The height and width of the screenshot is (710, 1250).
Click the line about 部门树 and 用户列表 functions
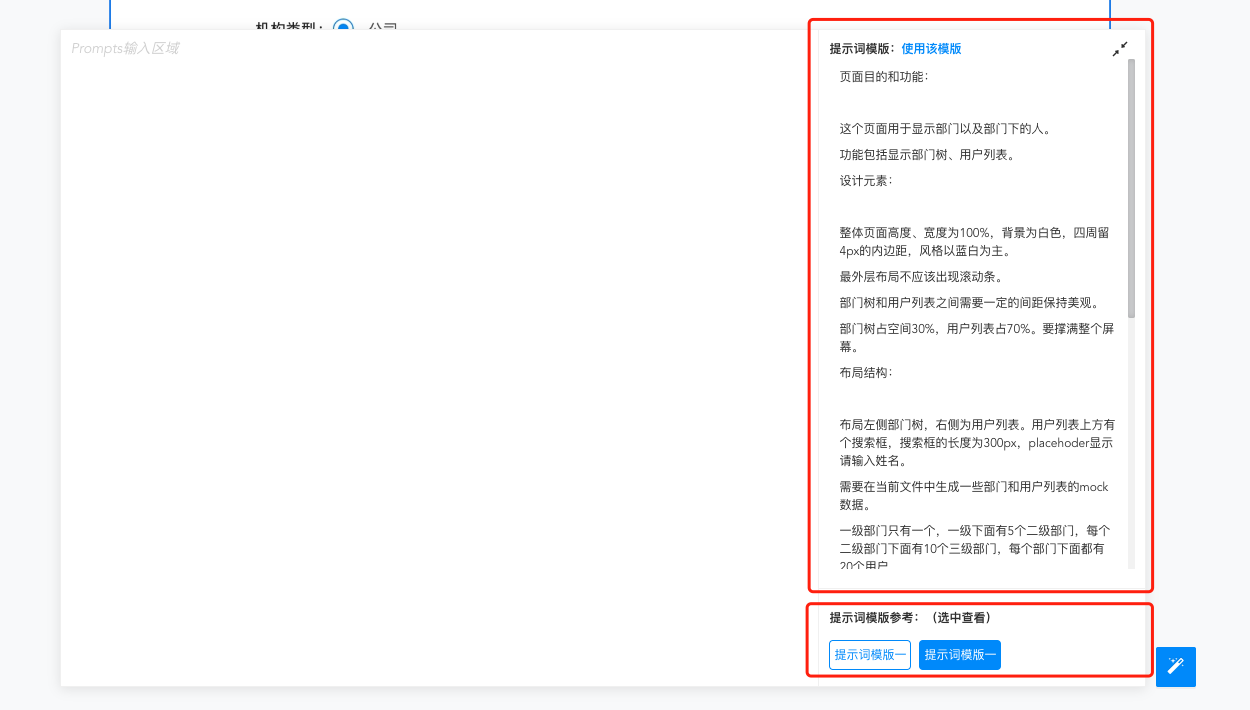930,154
